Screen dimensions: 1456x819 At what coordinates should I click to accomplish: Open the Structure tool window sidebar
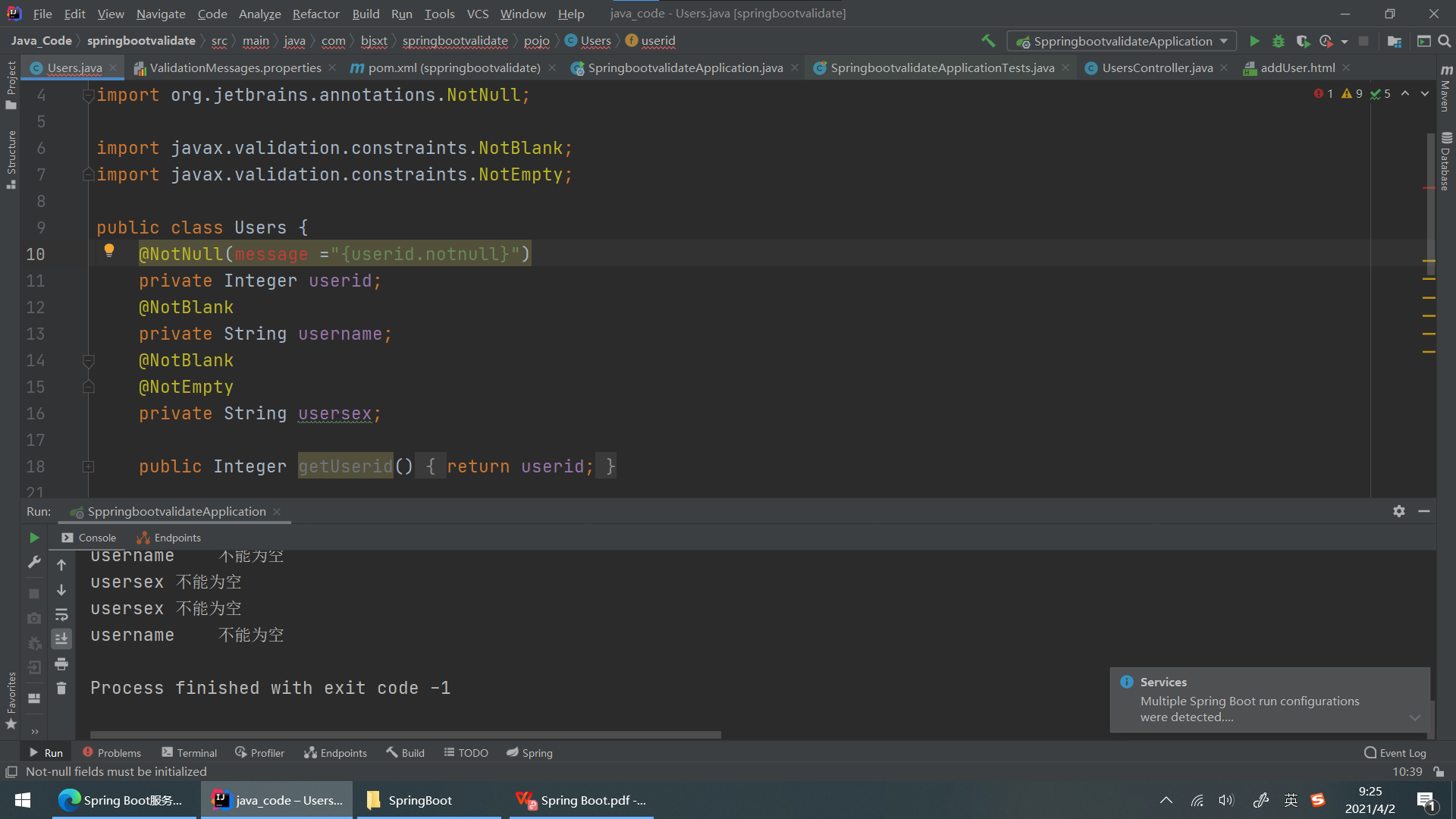pos(11,159)
